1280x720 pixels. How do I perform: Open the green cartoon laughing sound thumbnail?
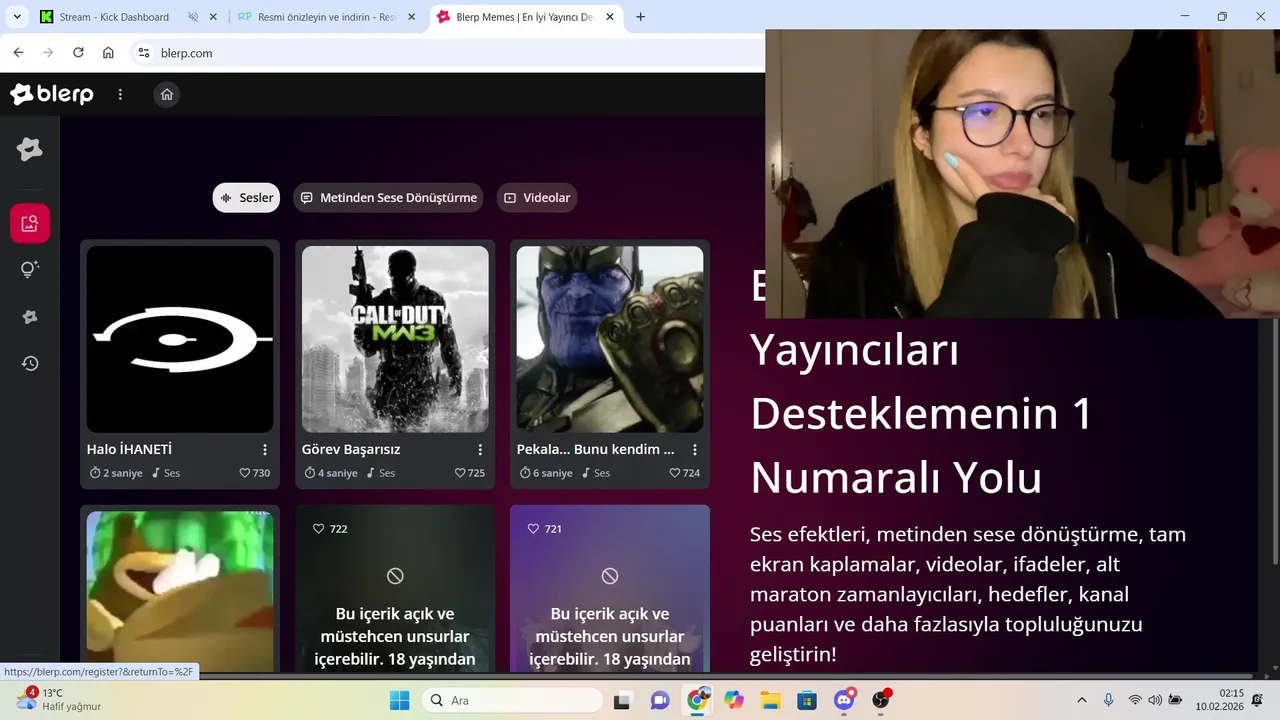pos(180,591)
